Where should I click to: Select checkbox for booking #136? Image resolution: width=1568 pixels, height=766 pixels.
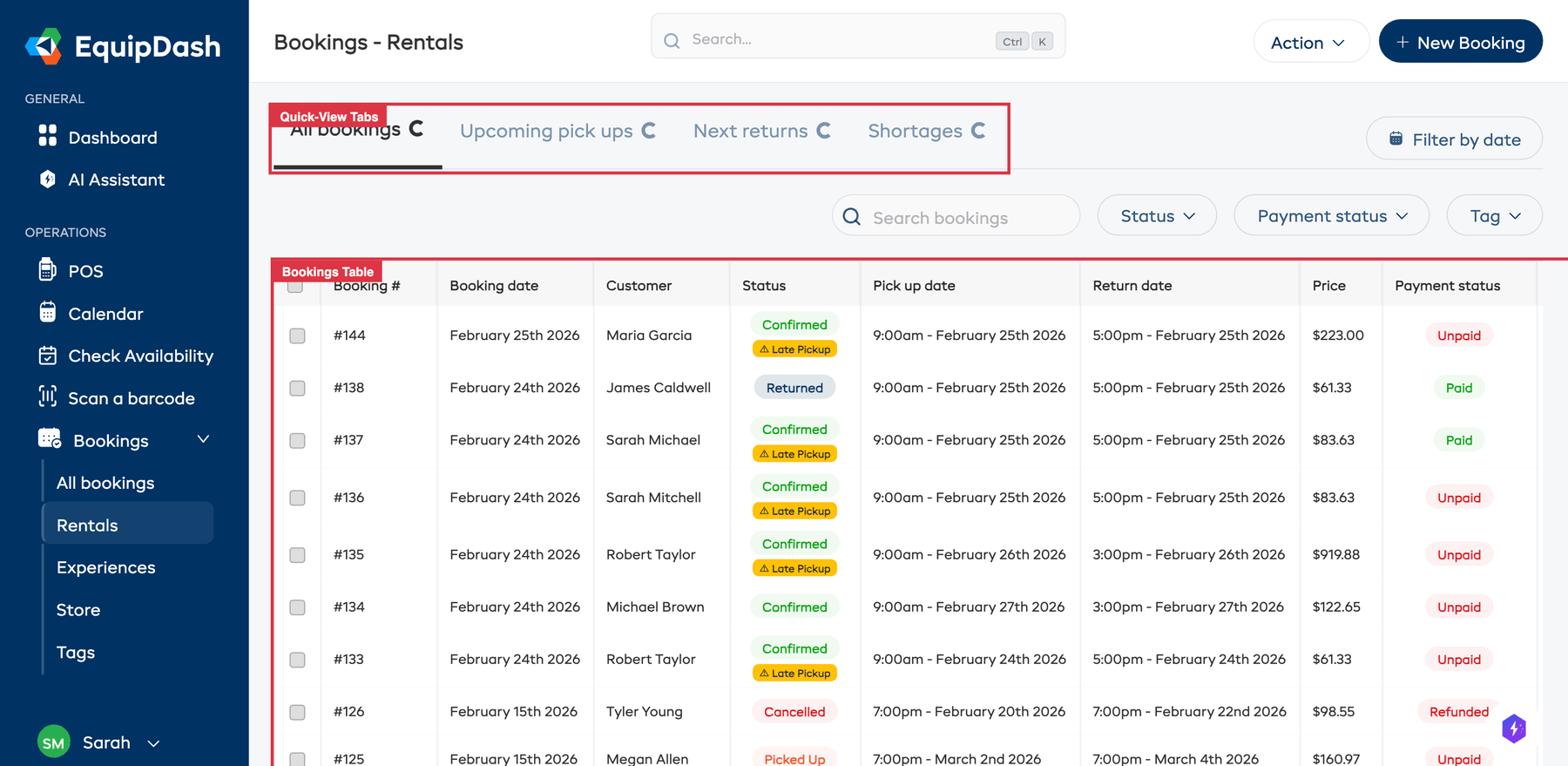pos(297,498)
